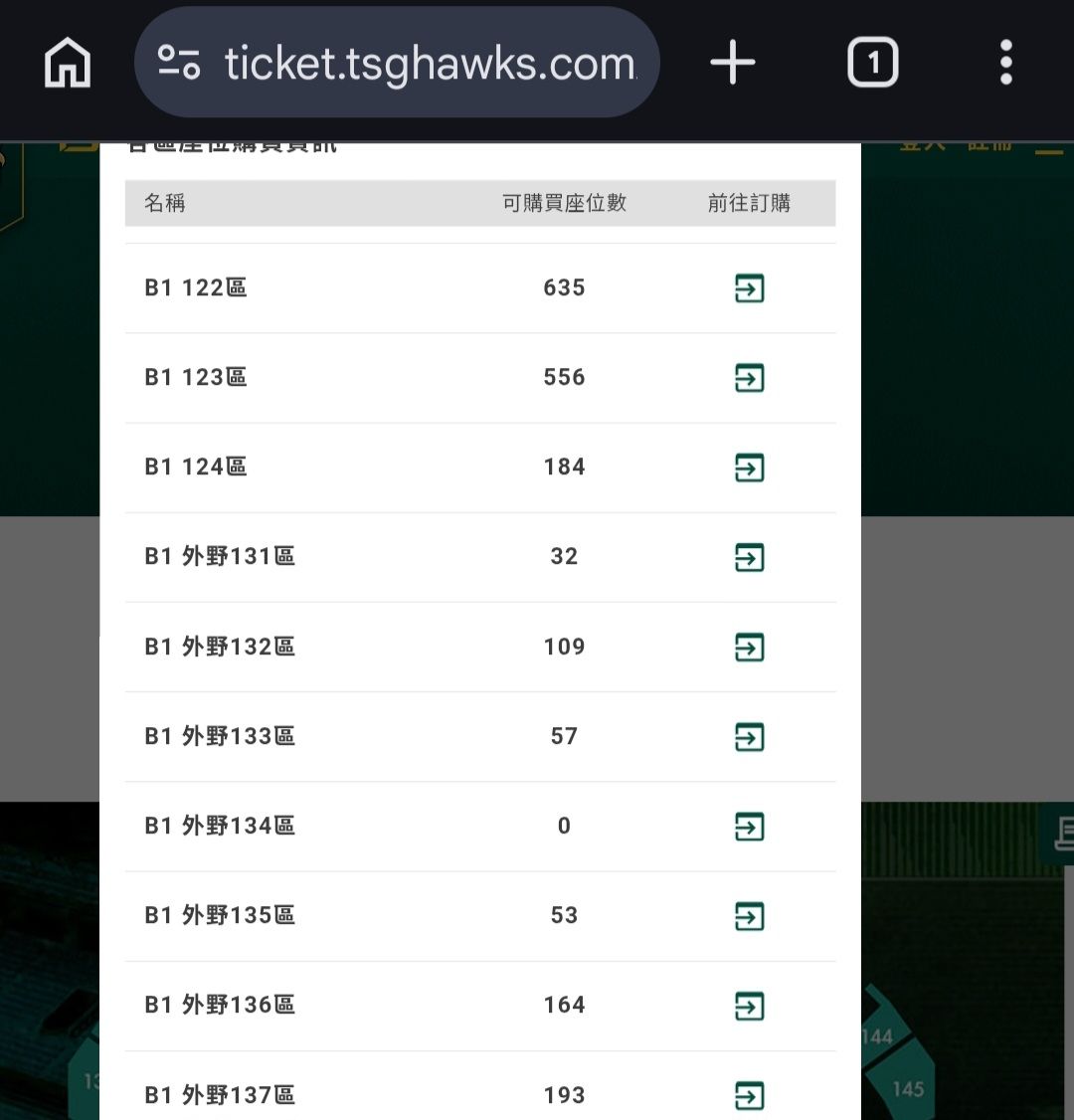This screenshot has height=1120, width=1074.
Task: Open the order page for B1 122區
Action: pos(749,288)
